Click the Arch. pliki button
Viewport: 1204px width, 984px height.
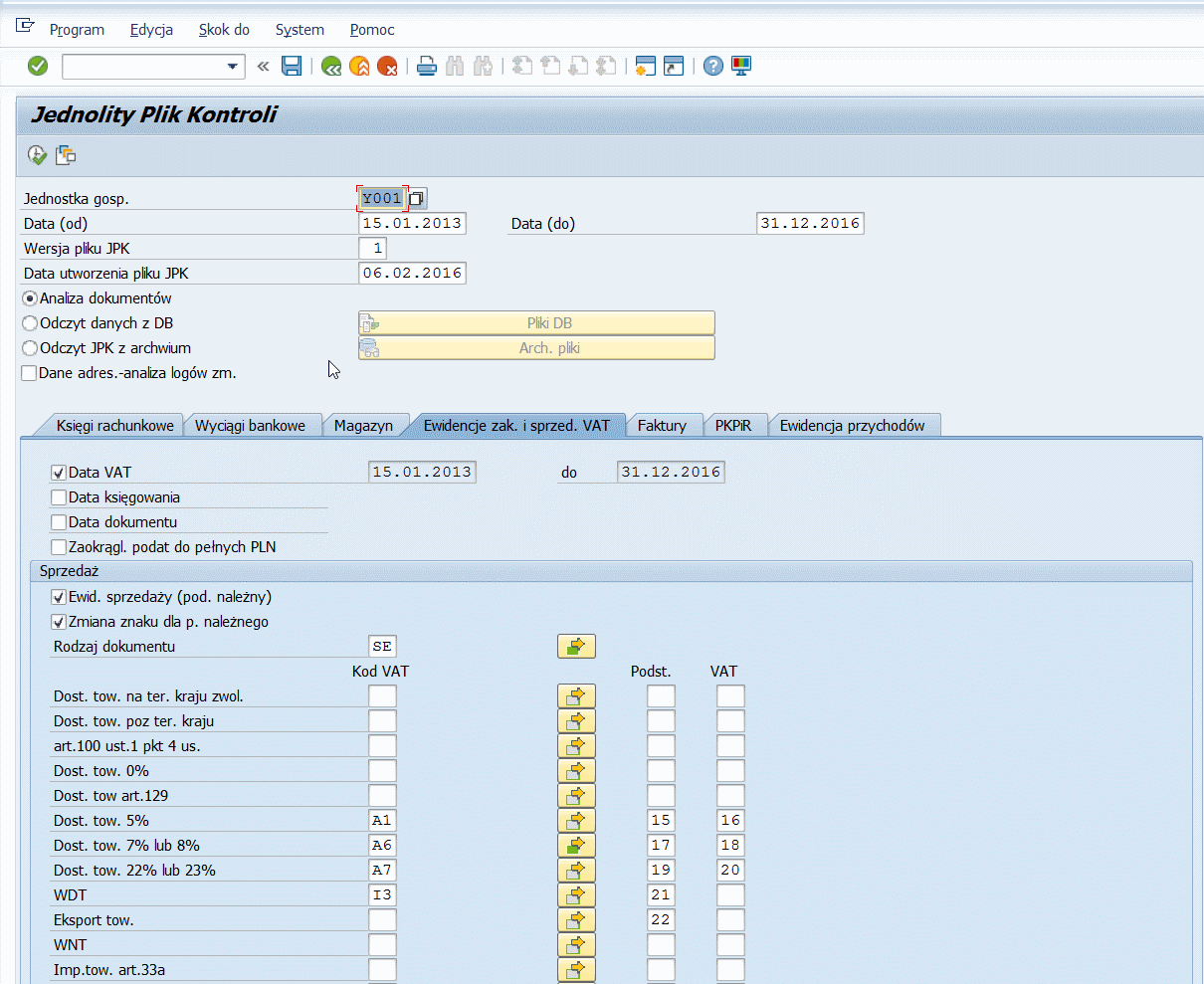[536, 348]
